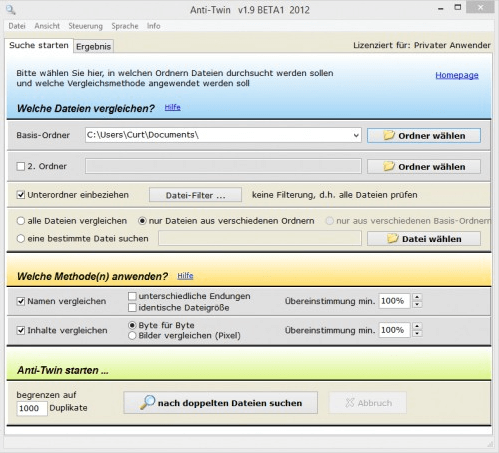Enable identische Dateigröße checkbox
Image resolution: width=499 pixels, height=453 pixels.
132,307
